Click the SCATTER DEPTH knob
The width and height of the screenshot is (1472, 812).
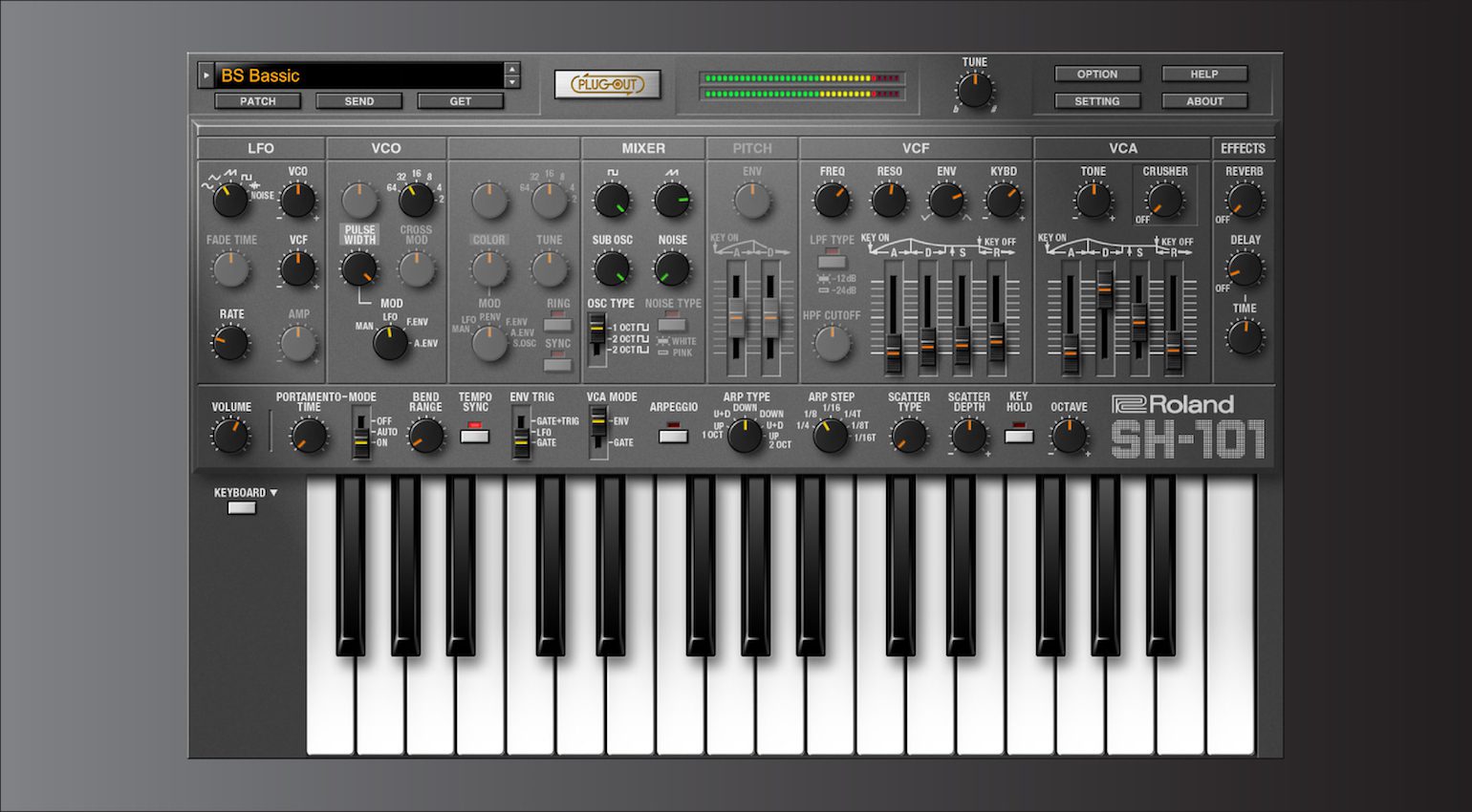968,436
